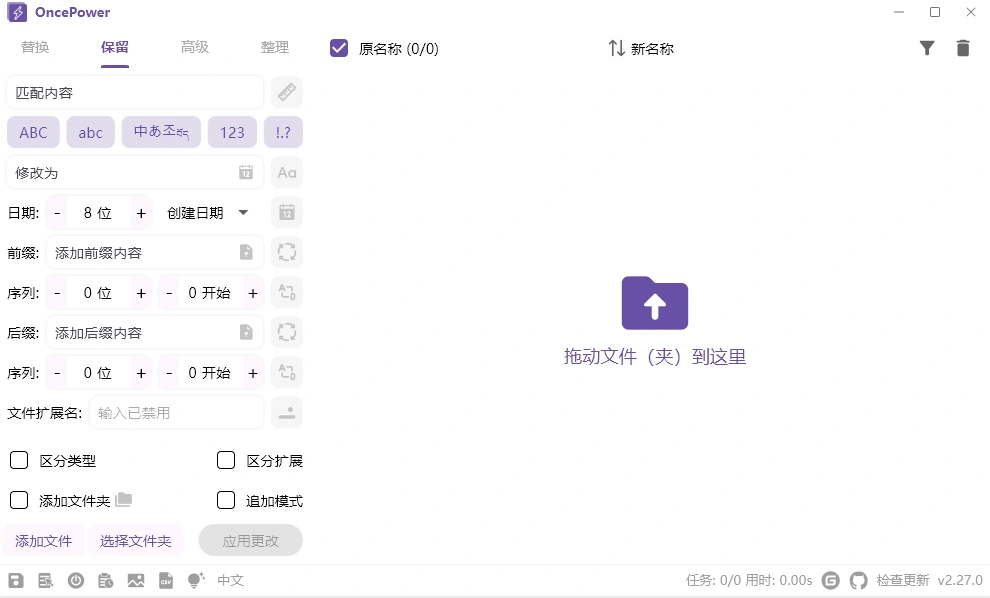Image resolution: width=990 pixels, height=598 pixels.
Task: Click the Aa case icon beside 修改为 field
Action: (287, 172)
